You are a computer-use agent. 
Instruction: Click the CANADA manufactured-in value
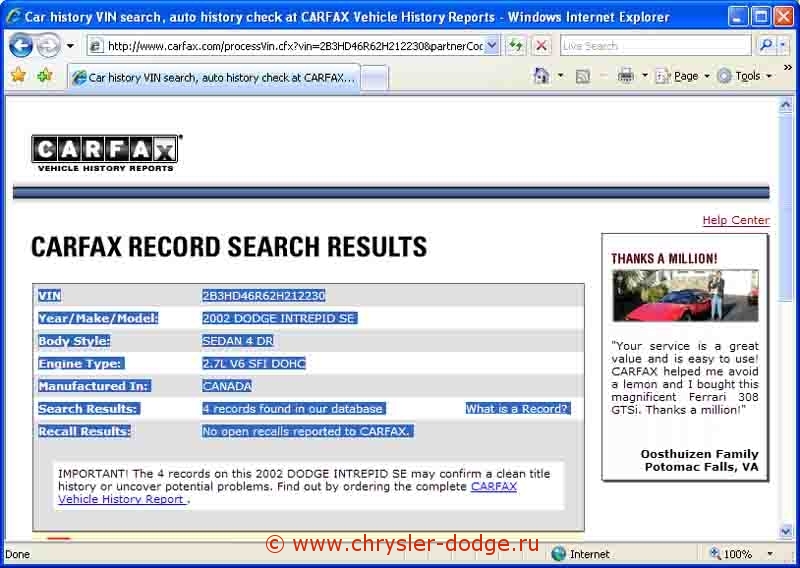point(227,386)
